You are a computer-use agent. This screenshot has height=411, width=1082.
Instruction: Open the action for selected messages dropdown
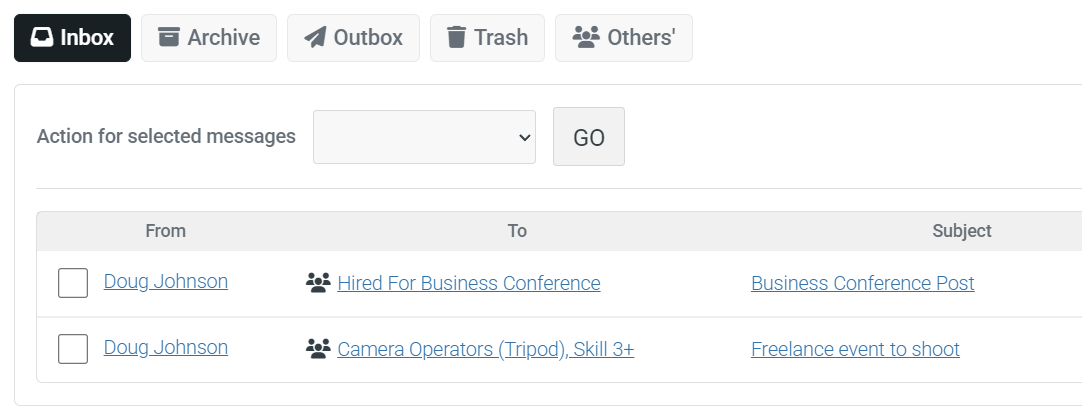pos(424,137)
